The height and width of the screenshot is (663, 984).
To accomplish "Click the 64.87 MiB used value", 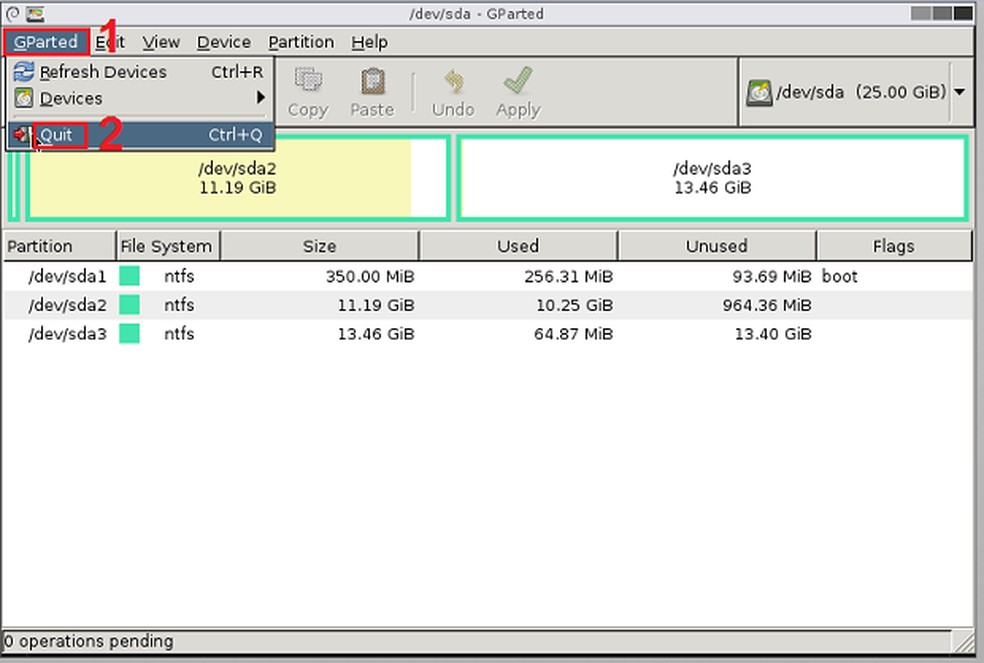I will [573, 333].
